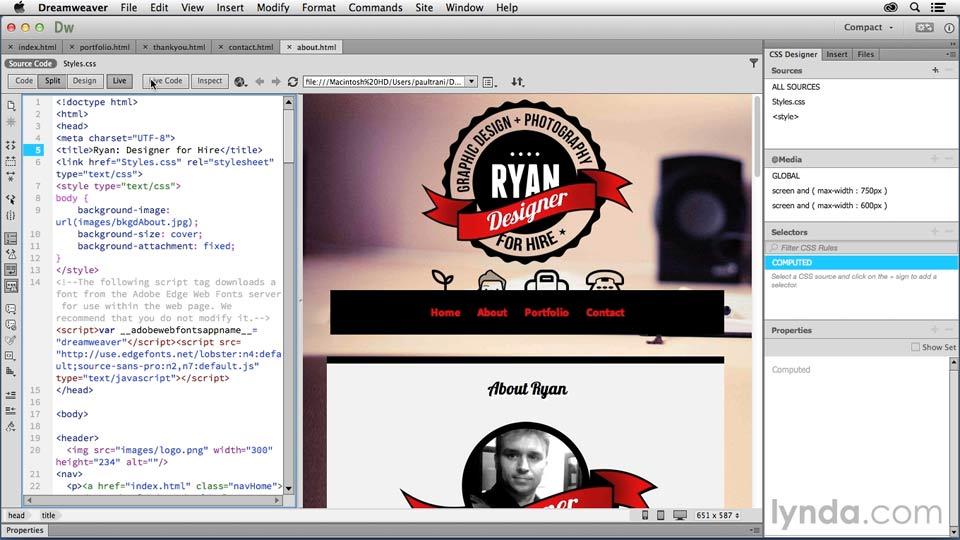Click the Back arrow in document toolbar
The width and height of the screenshot is (960, 540).
pos(260,81)
